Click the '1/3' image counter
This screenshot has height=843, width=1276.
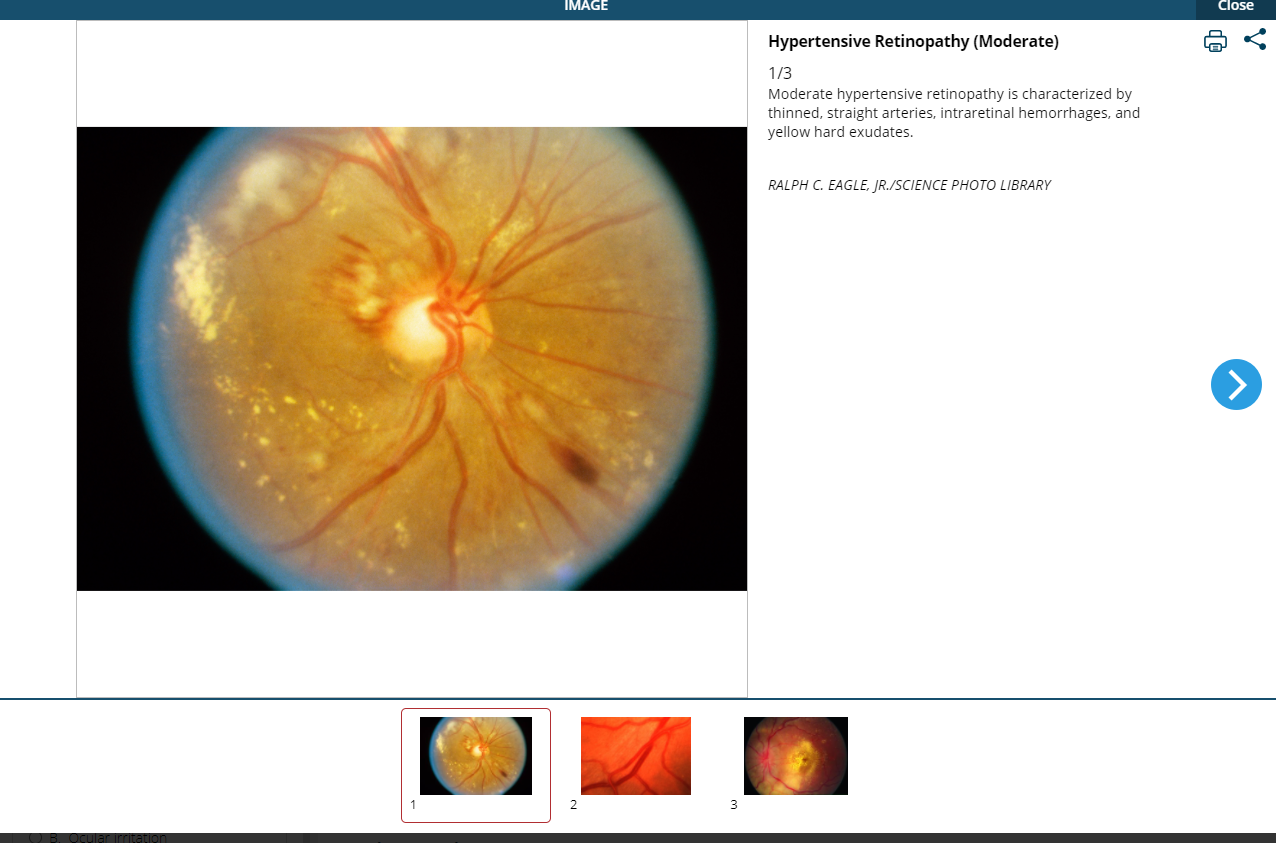(780, 73)
